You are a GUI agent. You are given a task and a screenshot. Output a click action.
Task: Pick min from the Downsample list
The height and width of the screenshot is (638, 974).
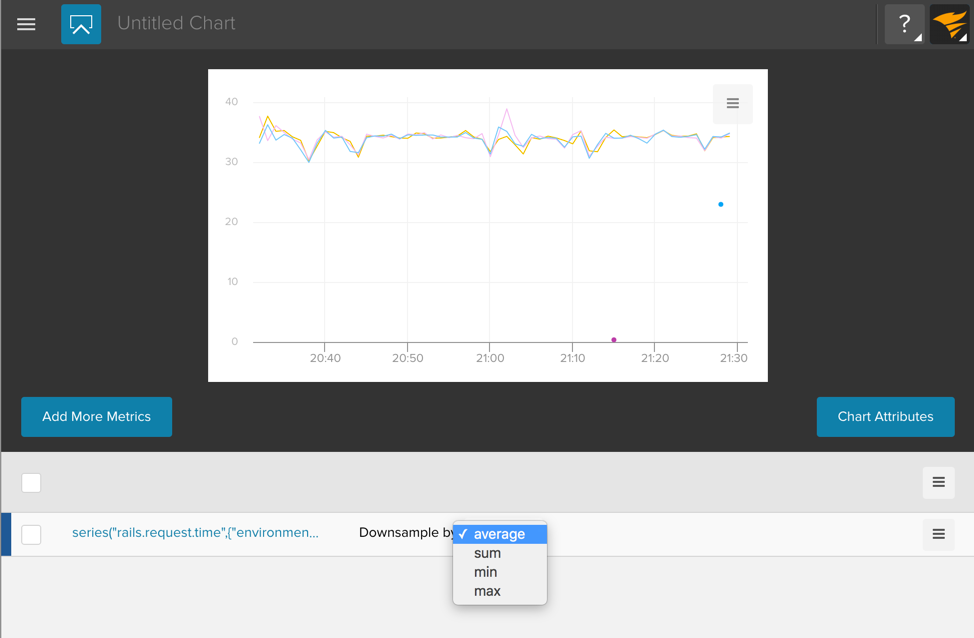pos(486,572)
